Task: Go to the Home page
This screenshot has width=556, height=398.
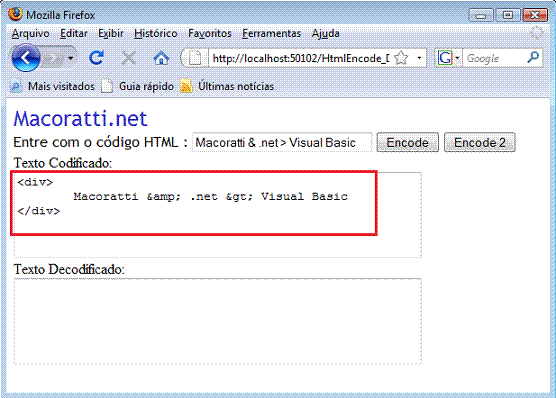Action: (x=161, y=58)
